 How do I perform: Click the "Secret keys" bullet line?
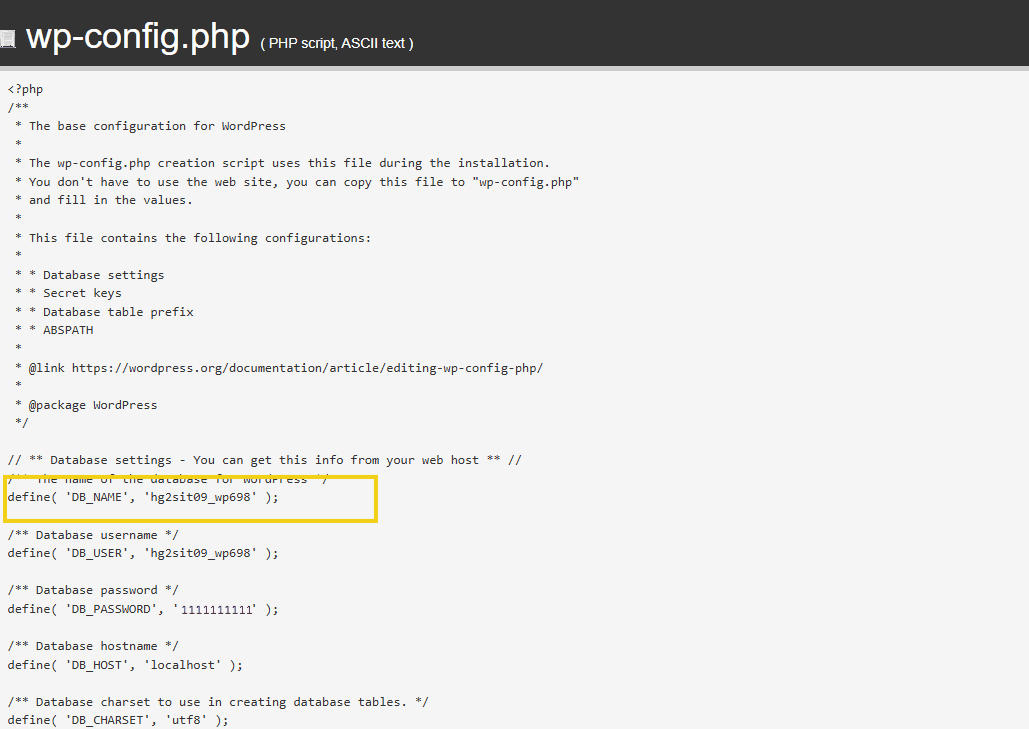pyautogui.click(x=68, y=293)
